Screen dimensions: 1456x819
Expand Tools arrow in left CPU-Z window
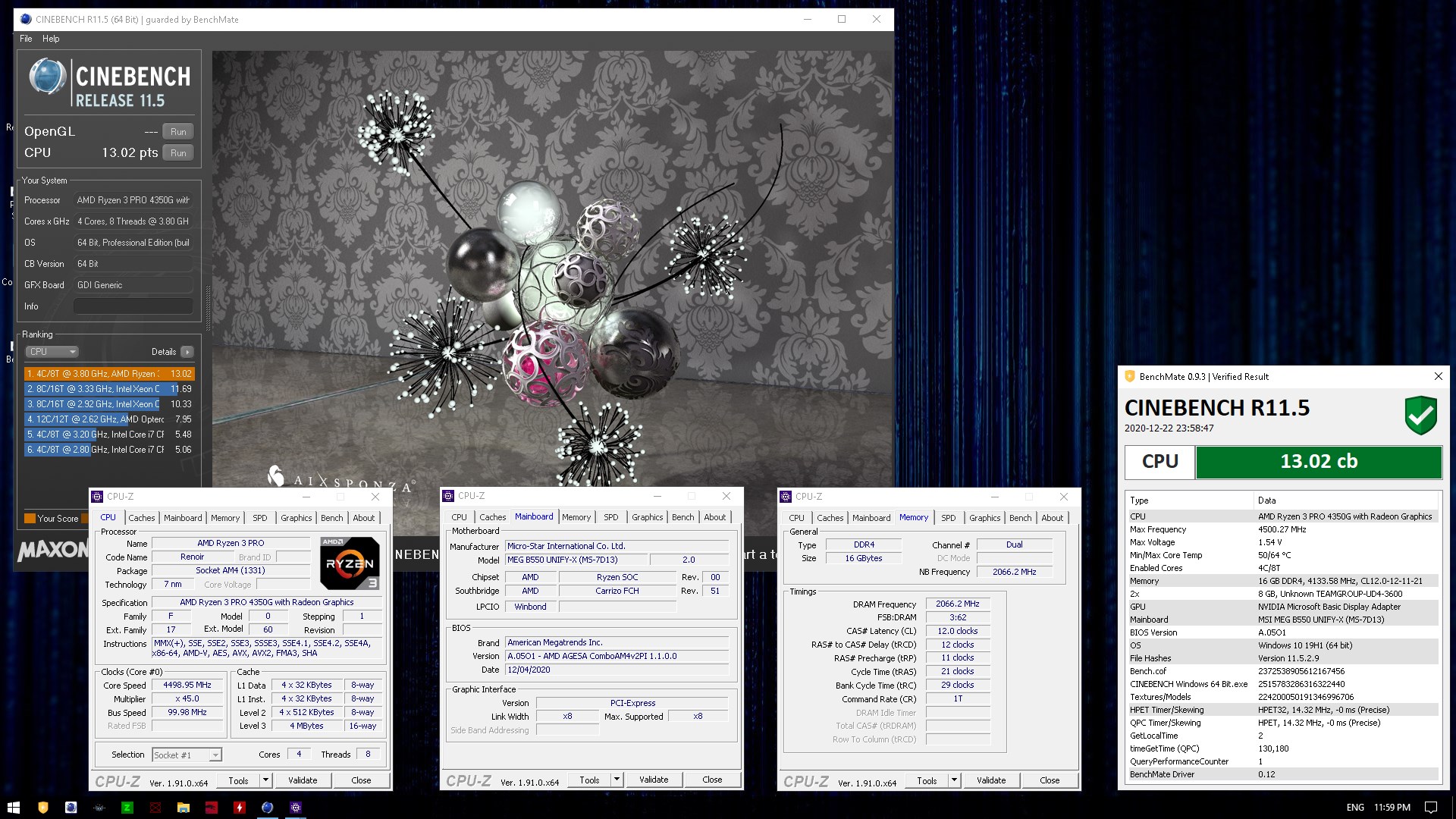pos(265,780)
